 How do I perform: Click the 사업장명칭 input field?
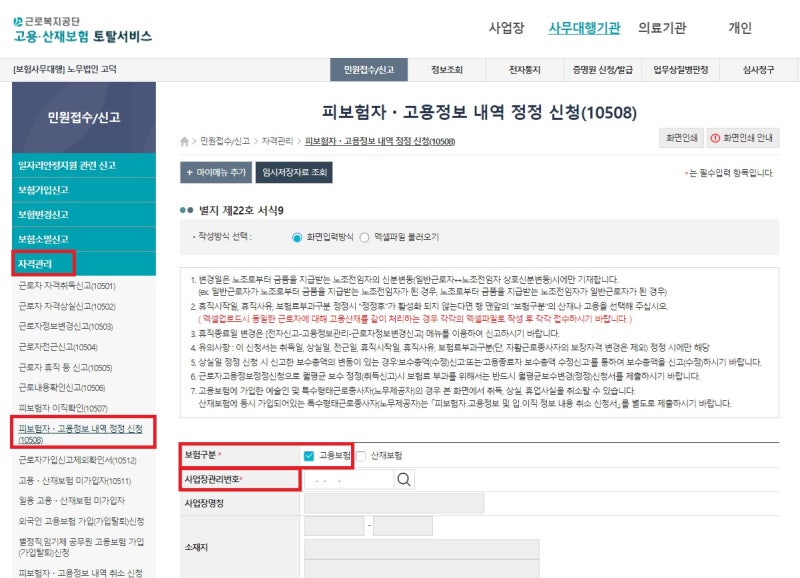[394, 504]
